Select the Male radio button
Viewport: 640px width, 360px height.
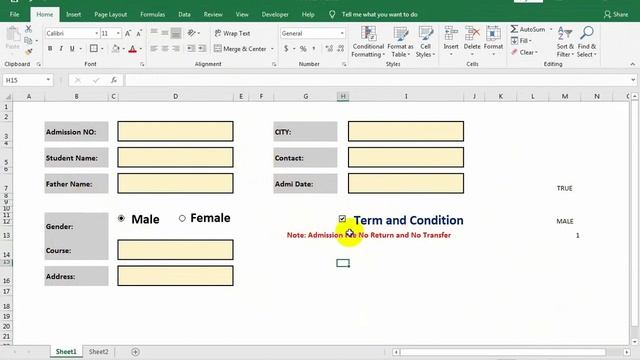tap(121, 218)
